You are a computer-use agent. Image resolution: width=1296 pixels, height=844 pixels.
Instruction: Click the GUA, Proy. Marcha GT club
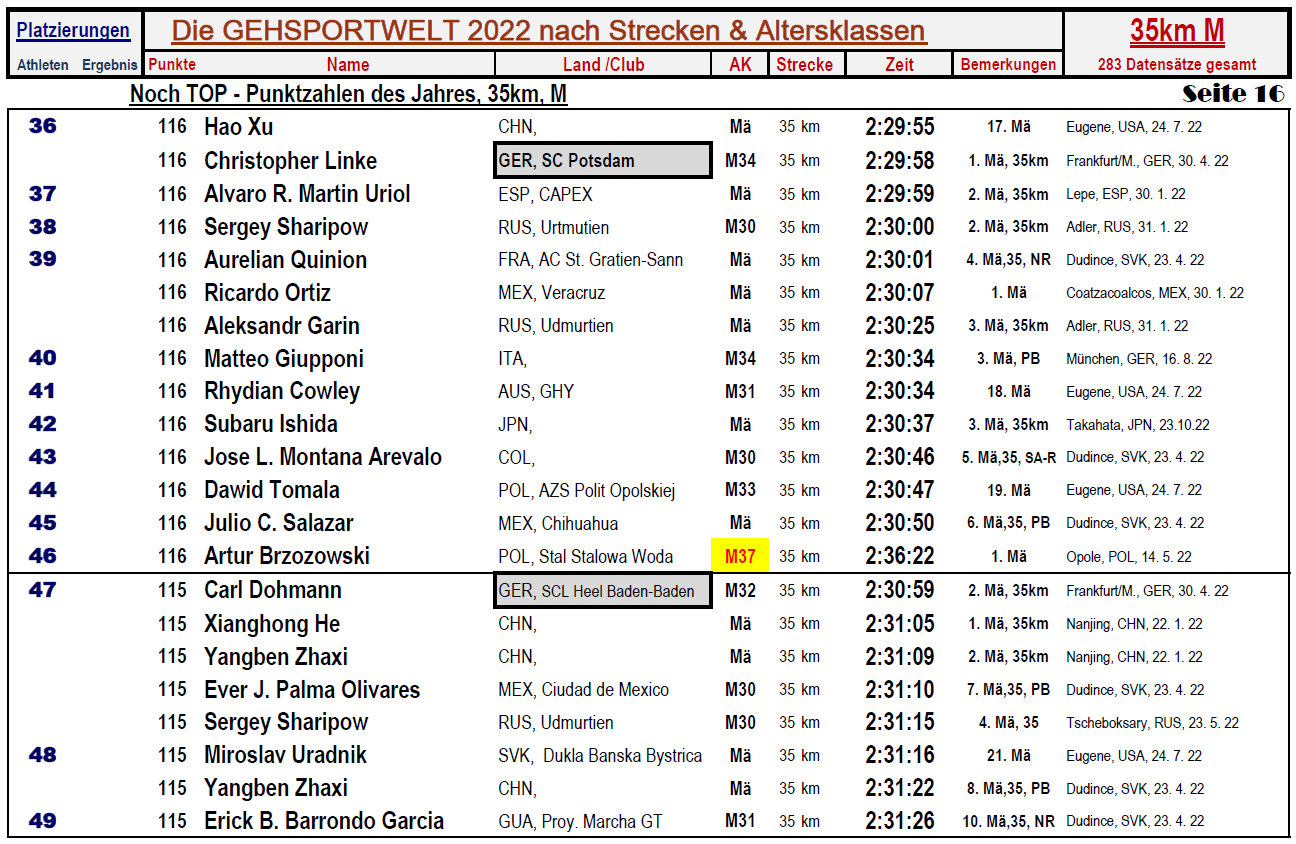580,822
